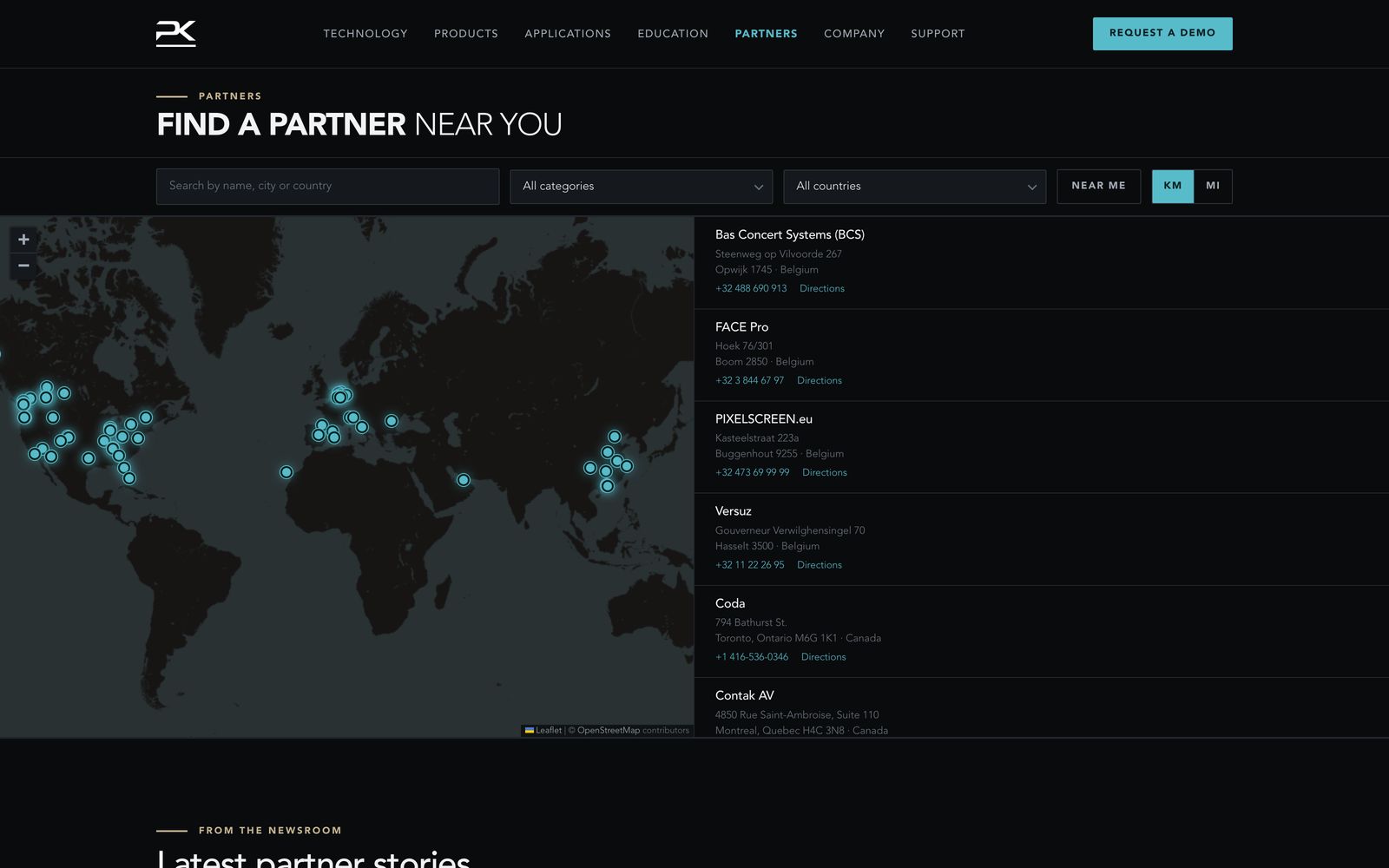Viewport: 1389px width, 868px height.
Task: Open the Support menu
Action: tap(938, 34)
